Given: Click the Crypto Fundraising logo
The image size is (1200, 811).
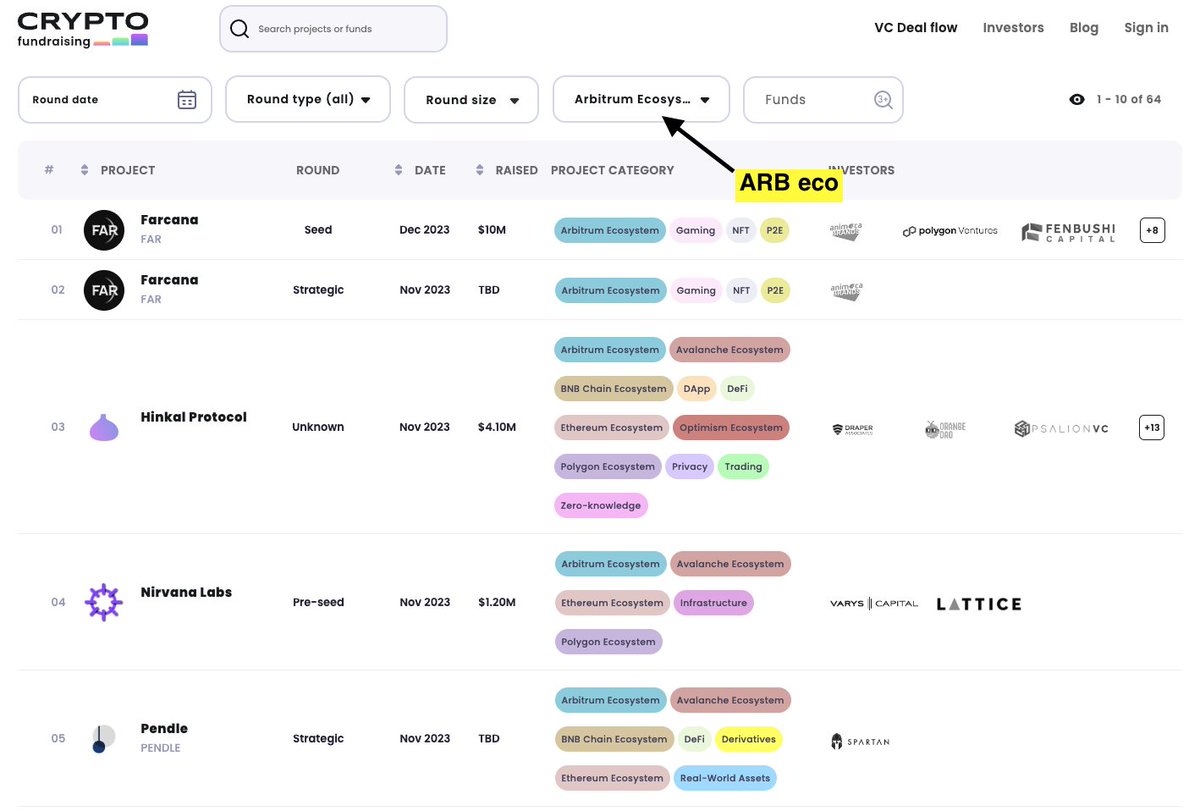Looking at the screenshot, I should [83, 30].
